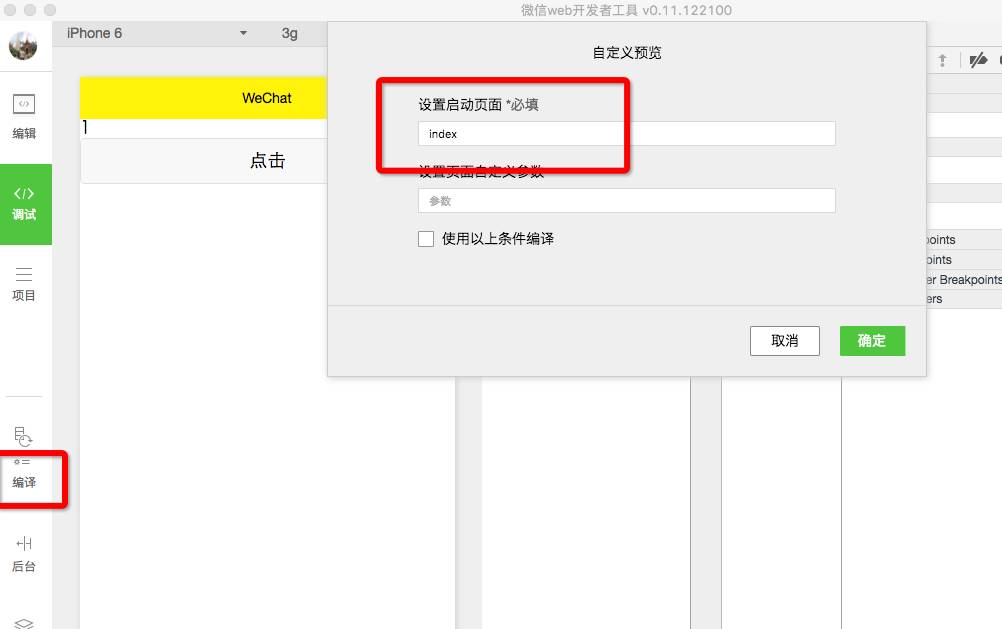The image size is (1002, 629).
Task: Open the iPhone 6 device dropdown
Action: pyautogui.click(x=157, y=33)
